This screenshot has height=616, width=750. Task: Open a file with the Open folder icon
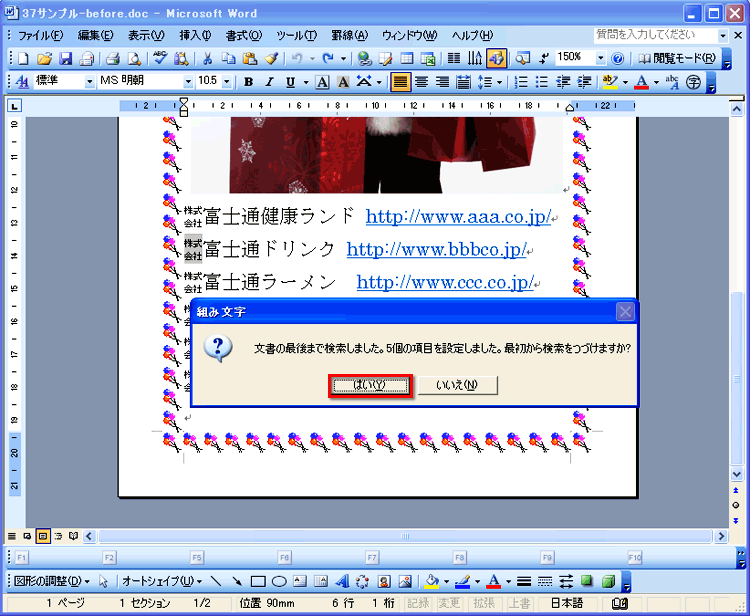point(44,59)
